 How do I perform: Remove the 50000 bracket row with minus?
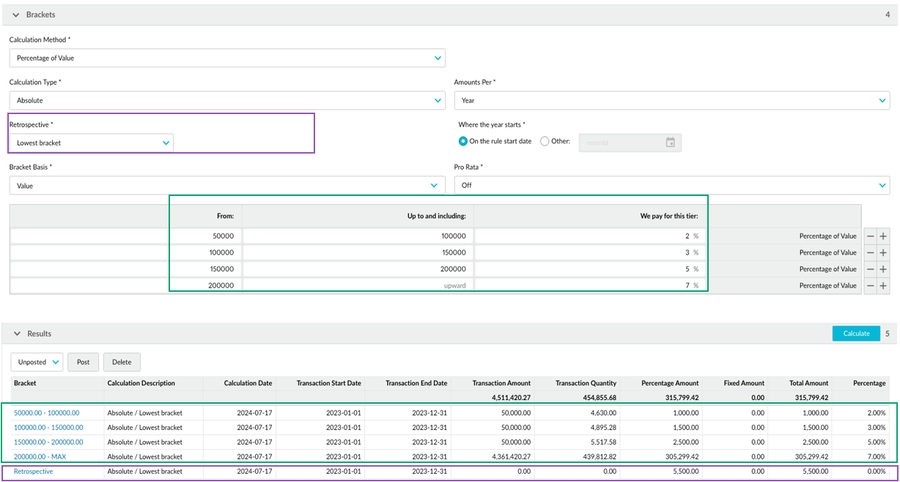(x=870, y=236)
